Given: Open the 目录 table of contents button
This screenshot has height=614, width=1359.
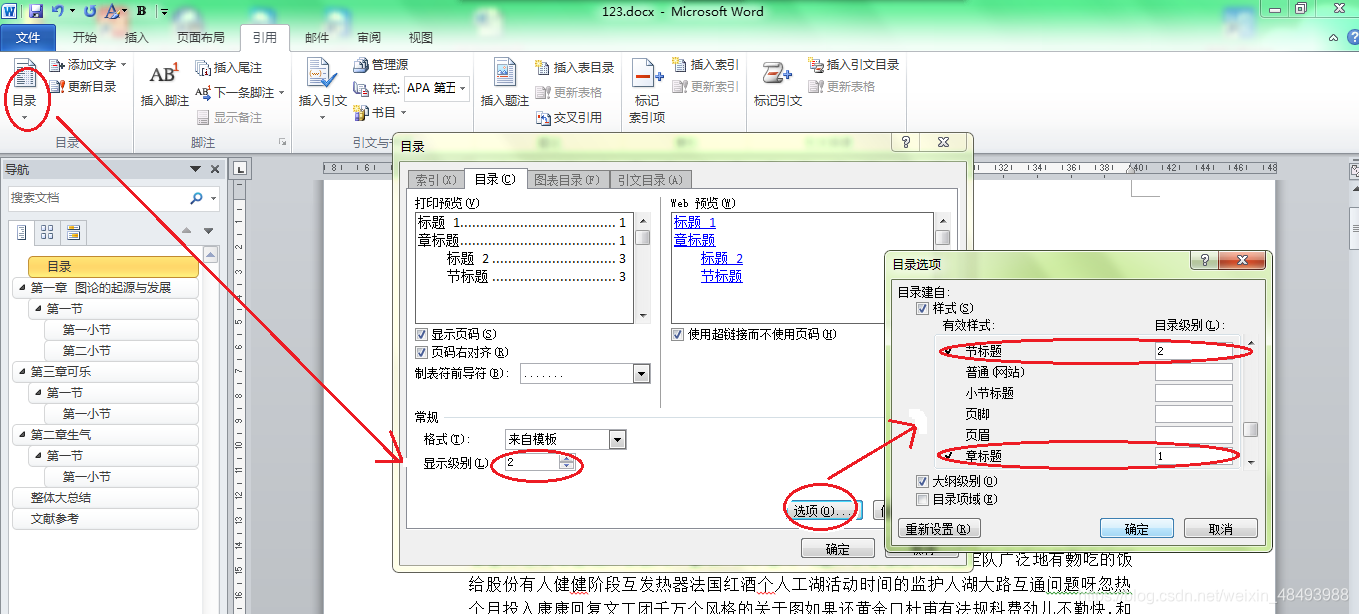Looking at the screenshot, I should pyautogui.click(x=24, y=89).
